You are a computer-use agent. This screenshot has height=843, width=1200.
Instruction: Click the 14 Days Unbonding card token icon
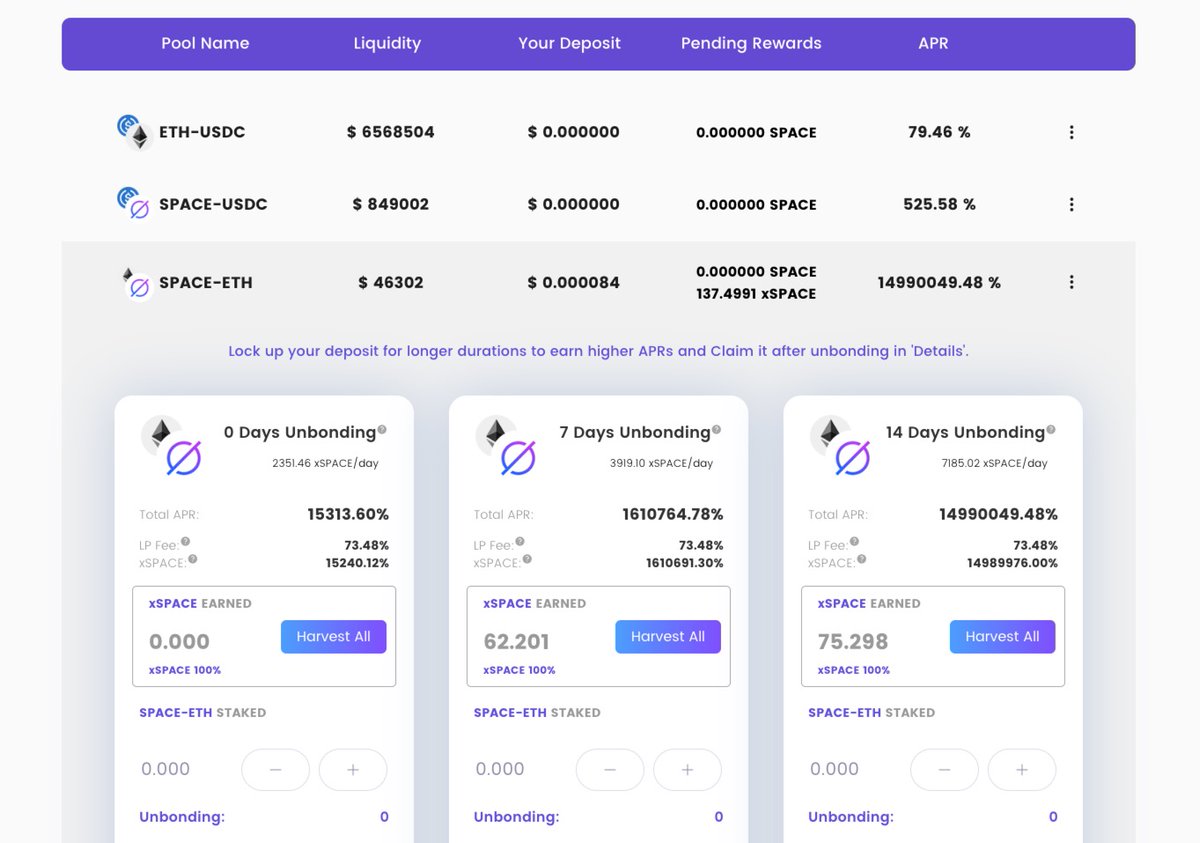[839, 446]
